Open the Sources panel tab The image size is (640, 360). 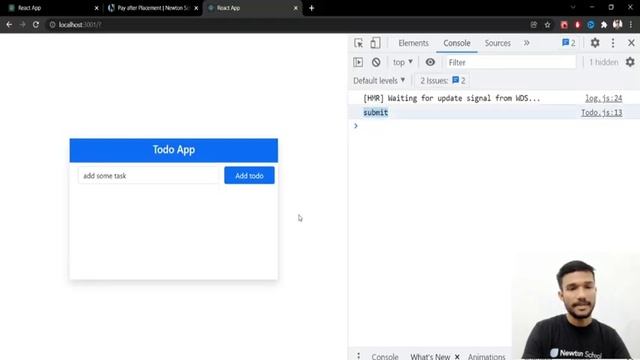click(498, 43)
